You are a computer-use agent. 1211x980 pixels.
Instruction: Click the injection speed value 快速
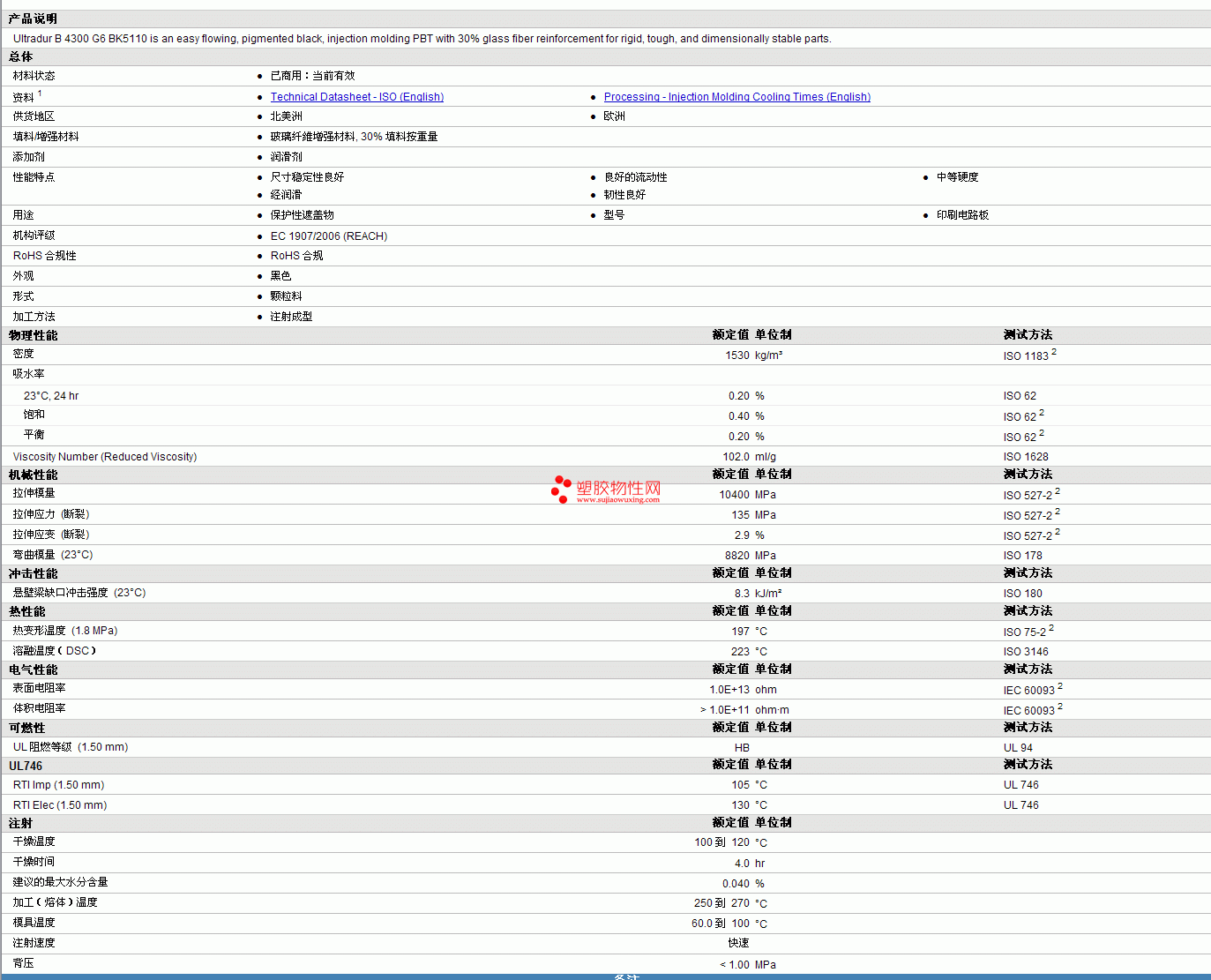[739, 943]
